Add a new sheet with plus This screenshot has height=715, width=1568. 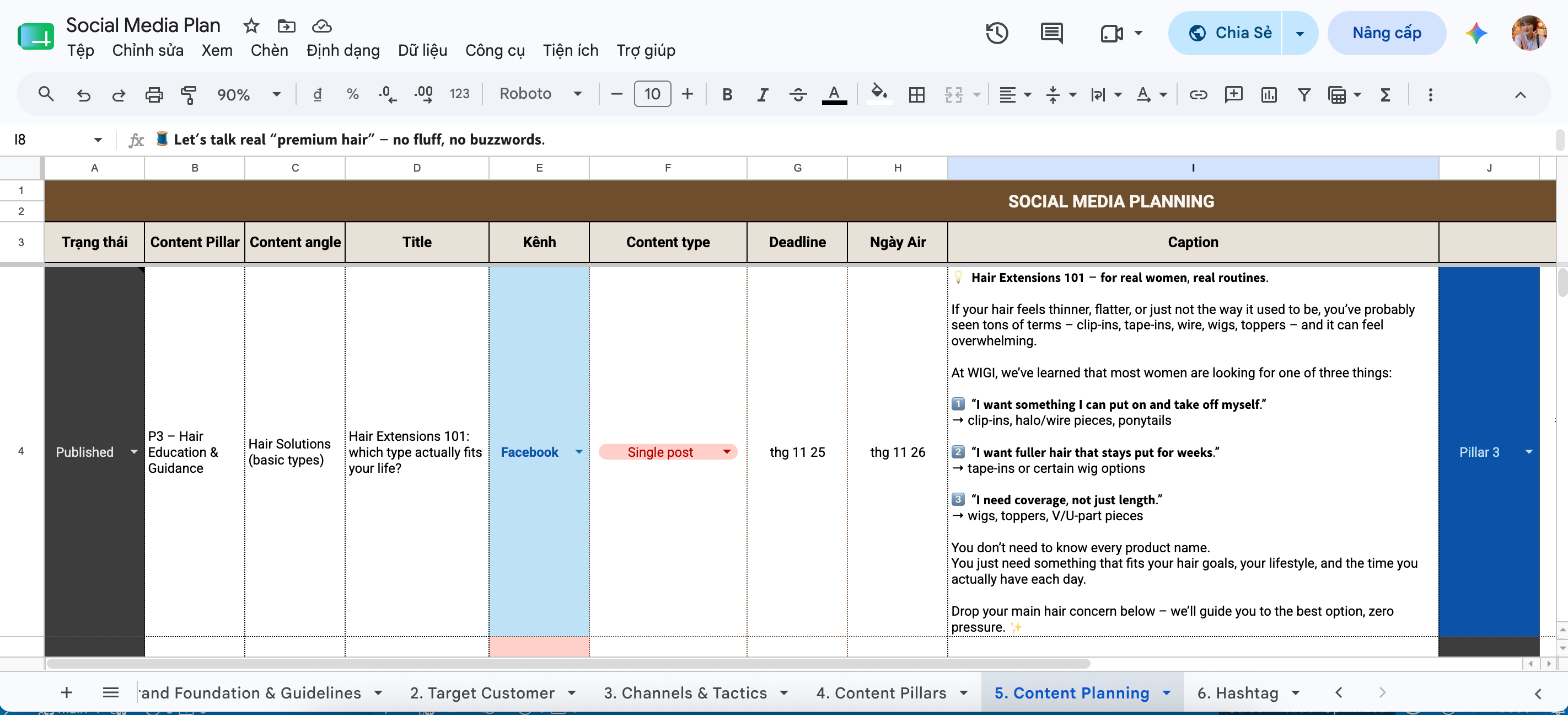(67, 692)
